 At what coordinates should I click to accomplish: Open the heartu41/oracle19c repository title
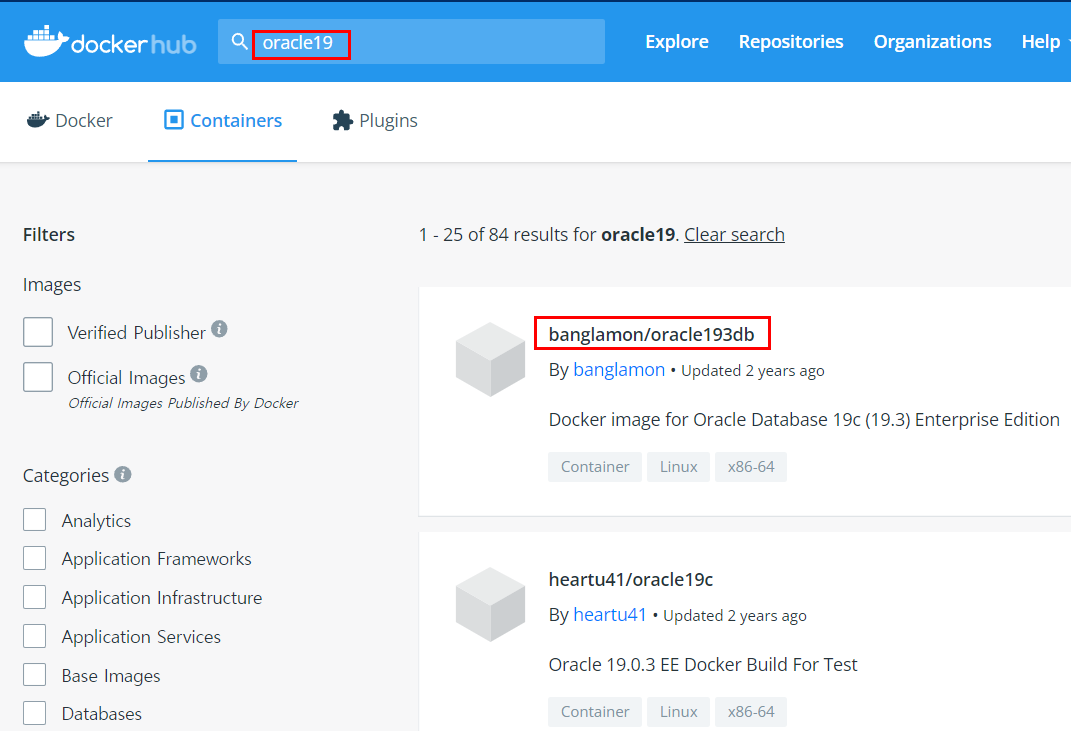pos(630,579)
